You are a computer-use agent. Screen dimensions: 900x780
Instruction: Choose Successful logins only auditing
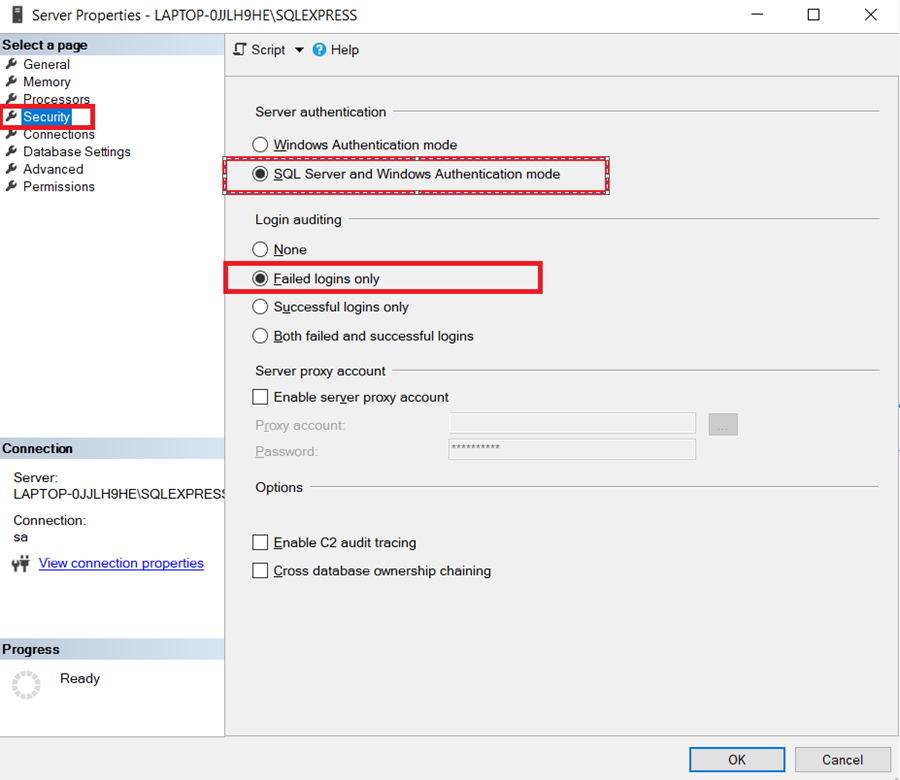(x=331, y=307)
